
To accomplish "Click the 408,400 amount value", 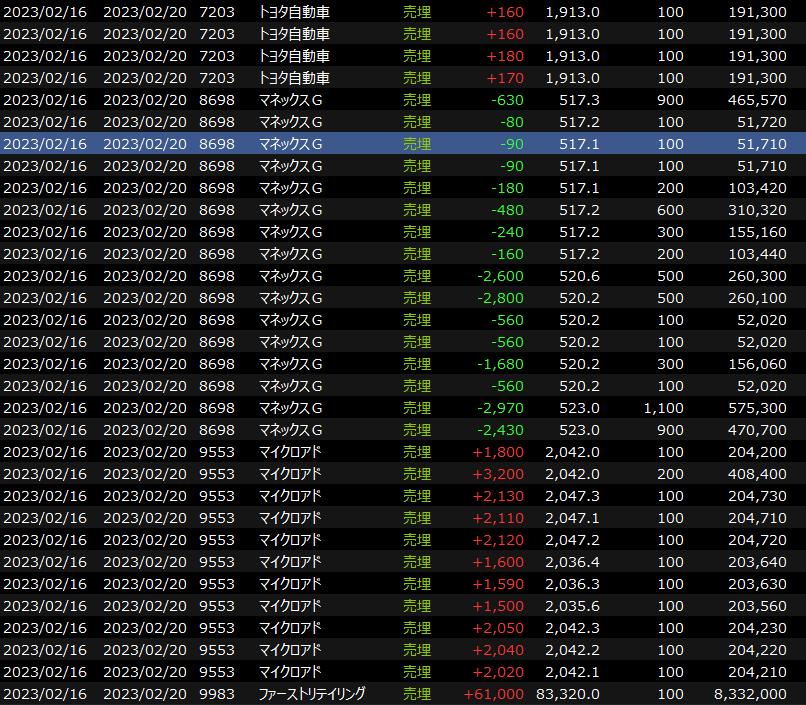I will pos(757,474).
